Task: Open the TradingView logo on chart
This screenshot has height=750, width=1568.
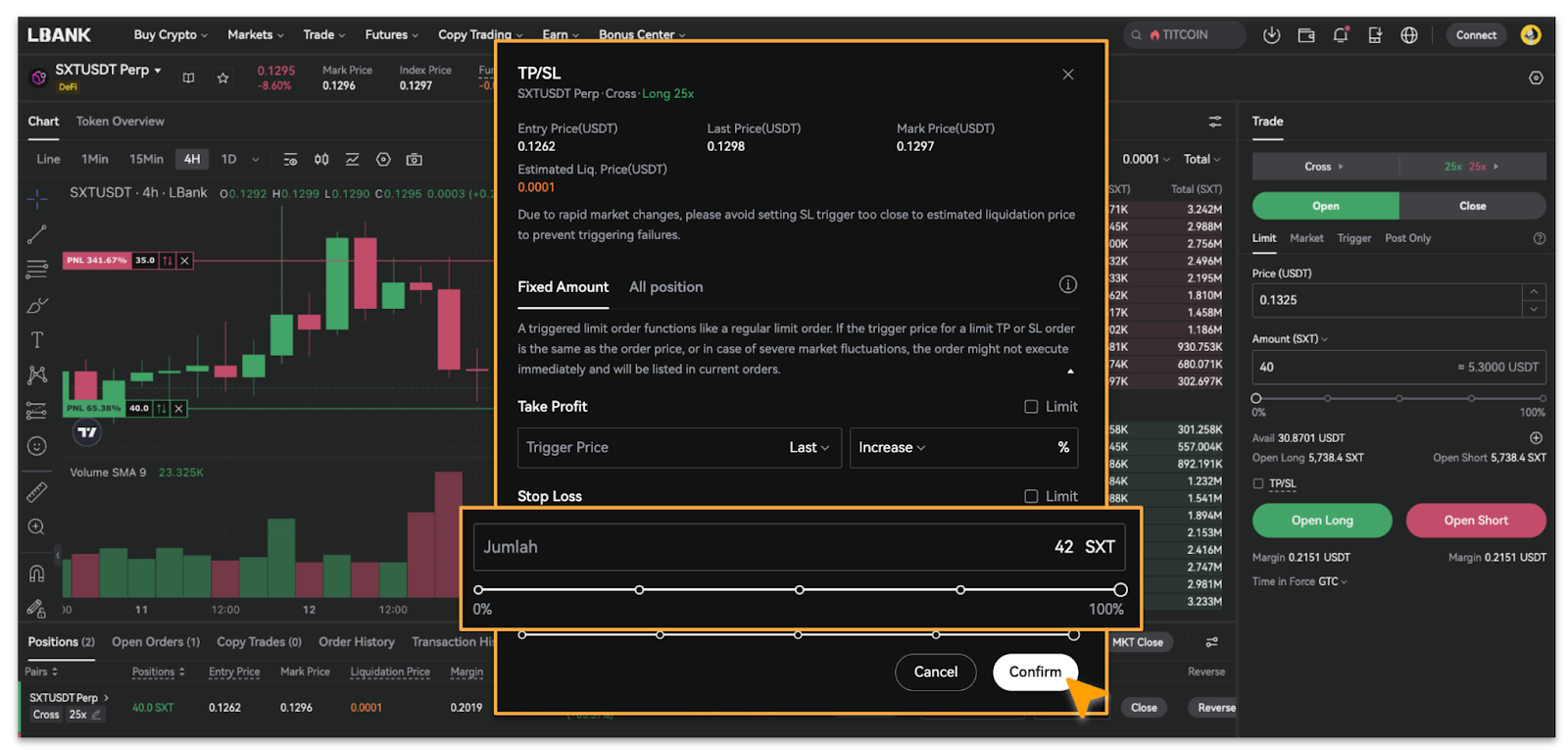Action: (x=87, y=432)
